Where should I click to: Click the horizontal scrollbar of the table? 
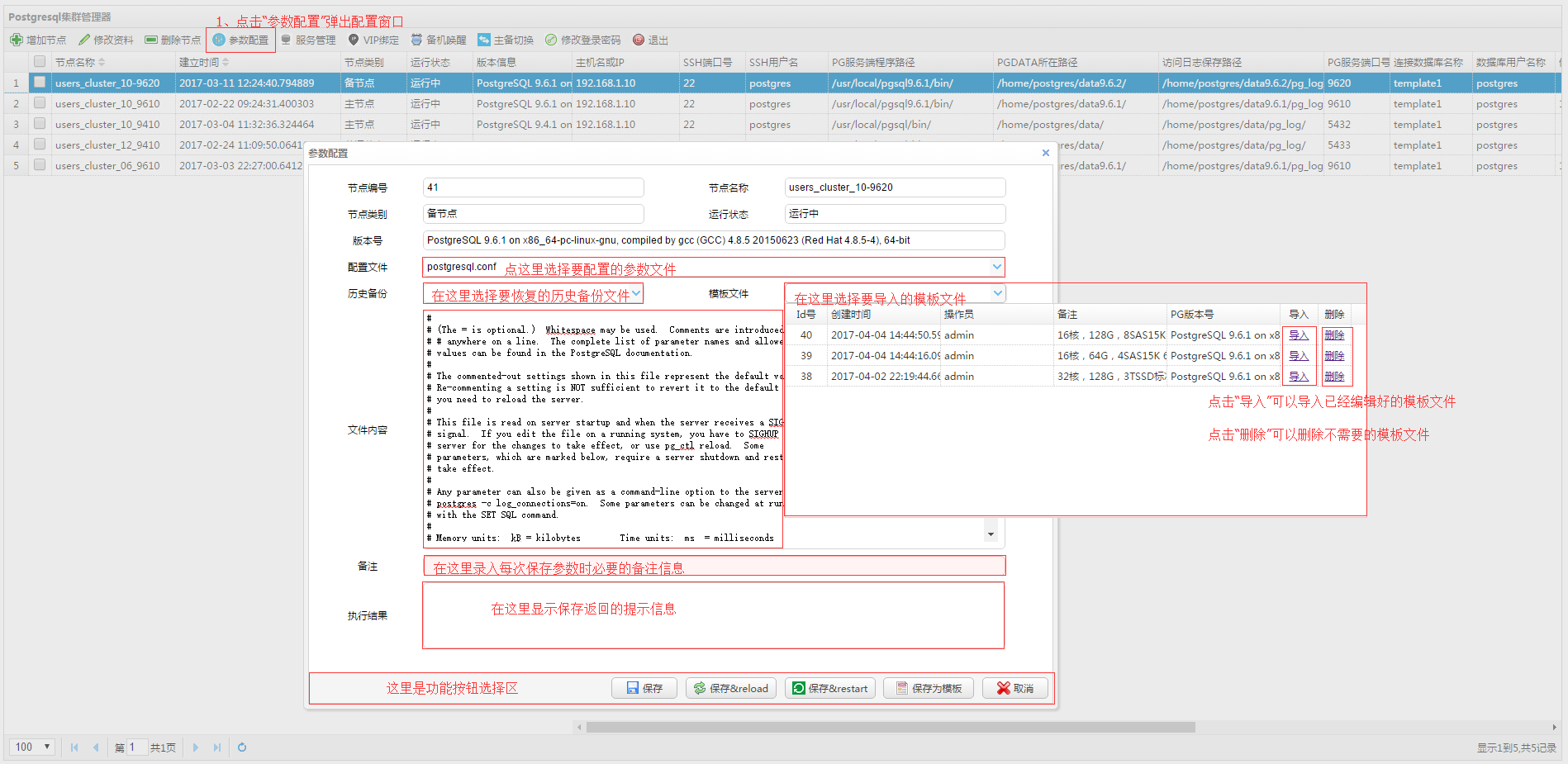(x=891, y=728)
